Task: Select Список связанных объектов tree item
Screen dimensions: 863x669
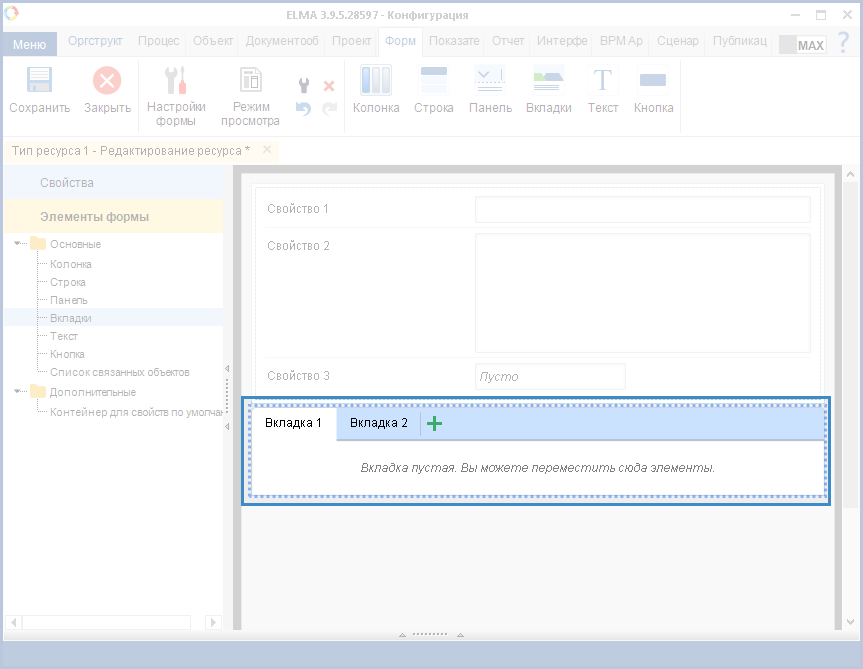Action: pyautogui.click(x=120, y=372)
